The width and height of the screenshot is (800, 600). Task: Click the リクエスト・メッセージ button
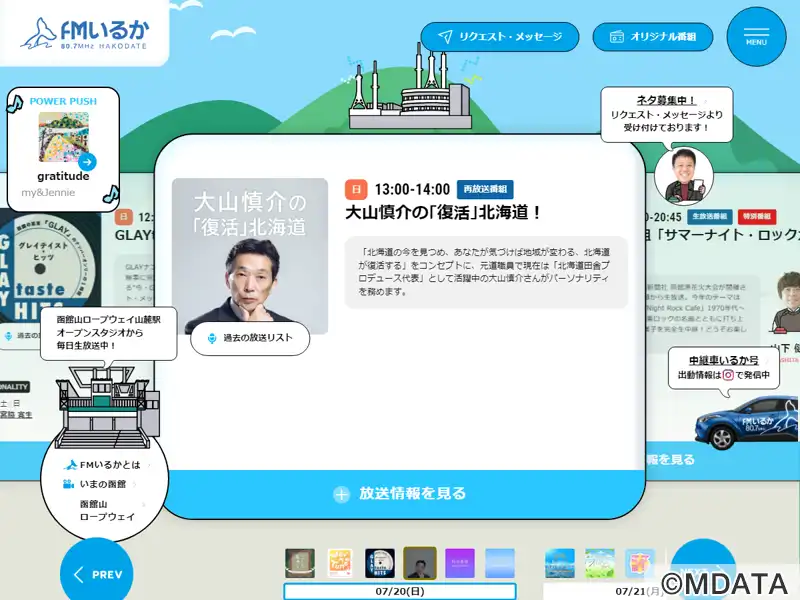coord(499,37)
